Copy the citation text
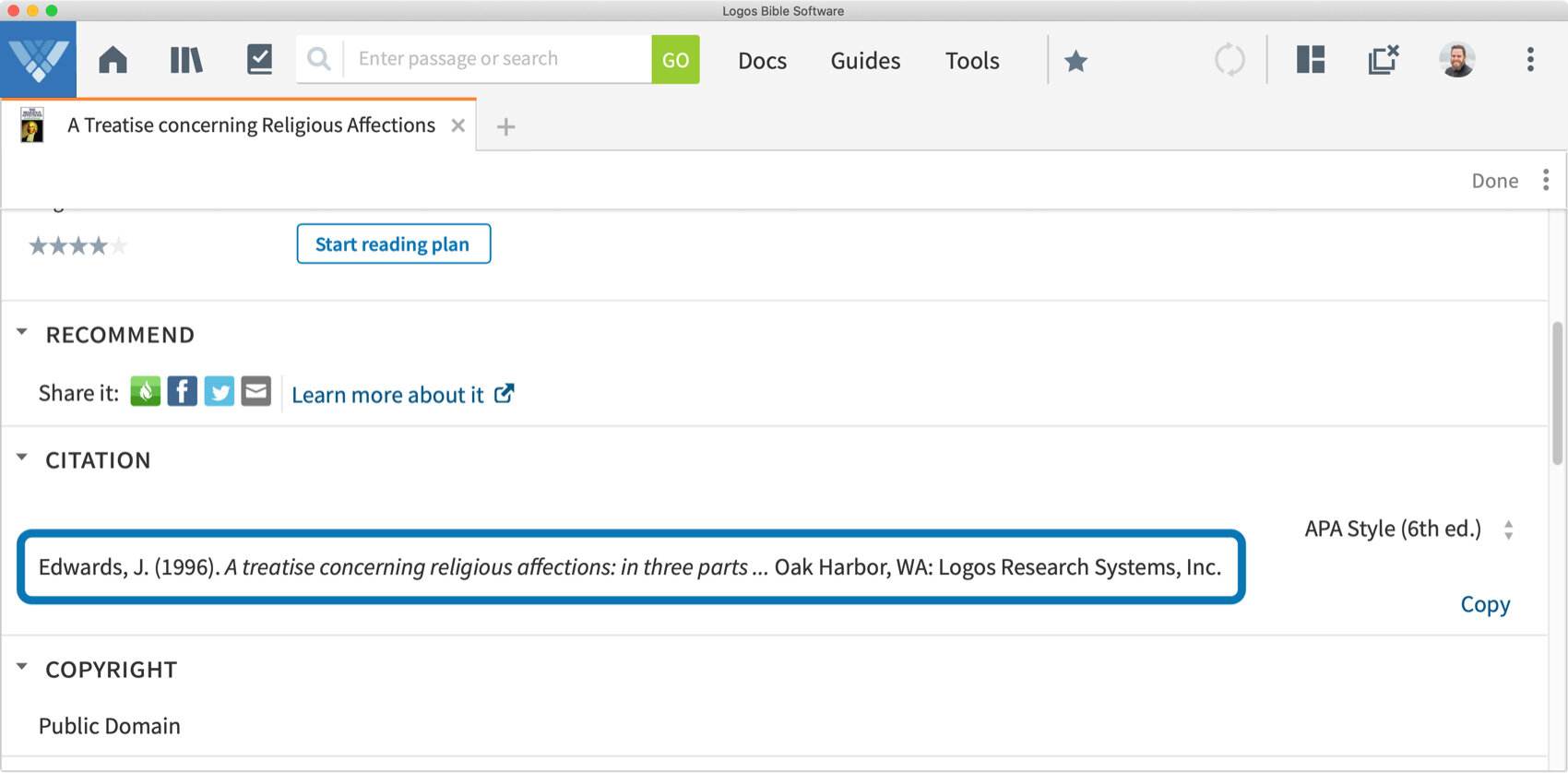The height and width of the screenshot is (773, 1568). 1485,604
